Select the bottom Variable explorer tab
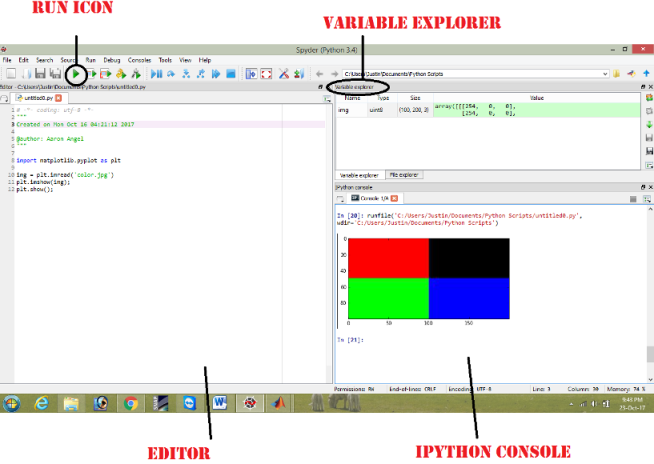 tap(359, 175)
